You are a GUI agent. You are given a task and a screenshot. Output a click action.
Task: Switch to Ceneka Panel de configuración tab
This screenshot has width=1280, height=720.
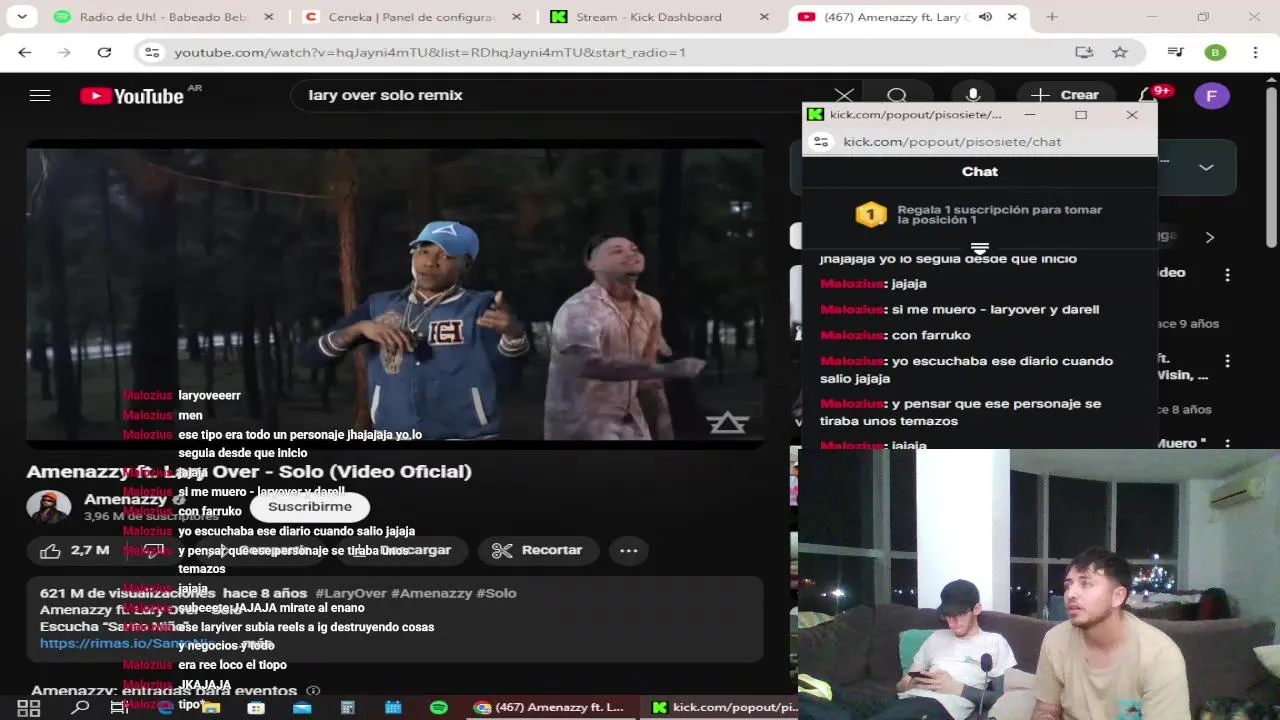(x=413, y=17)
